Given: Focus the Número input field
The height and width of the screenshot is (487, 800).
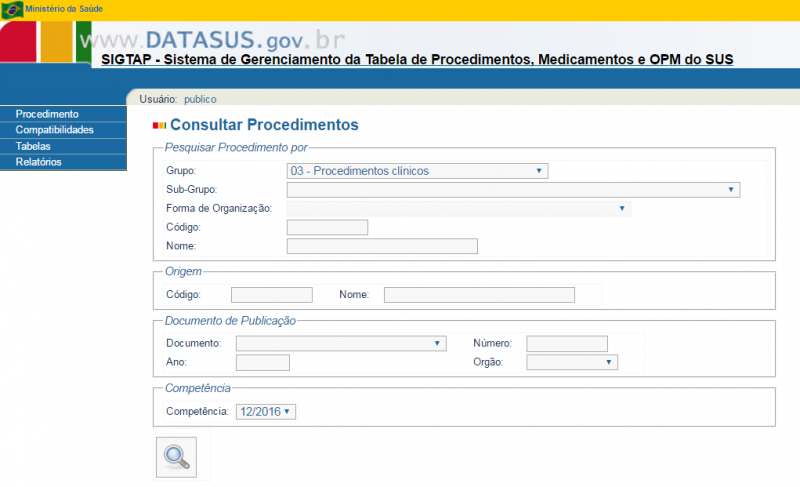Looking at the screenshot, I should pos(567,344).
